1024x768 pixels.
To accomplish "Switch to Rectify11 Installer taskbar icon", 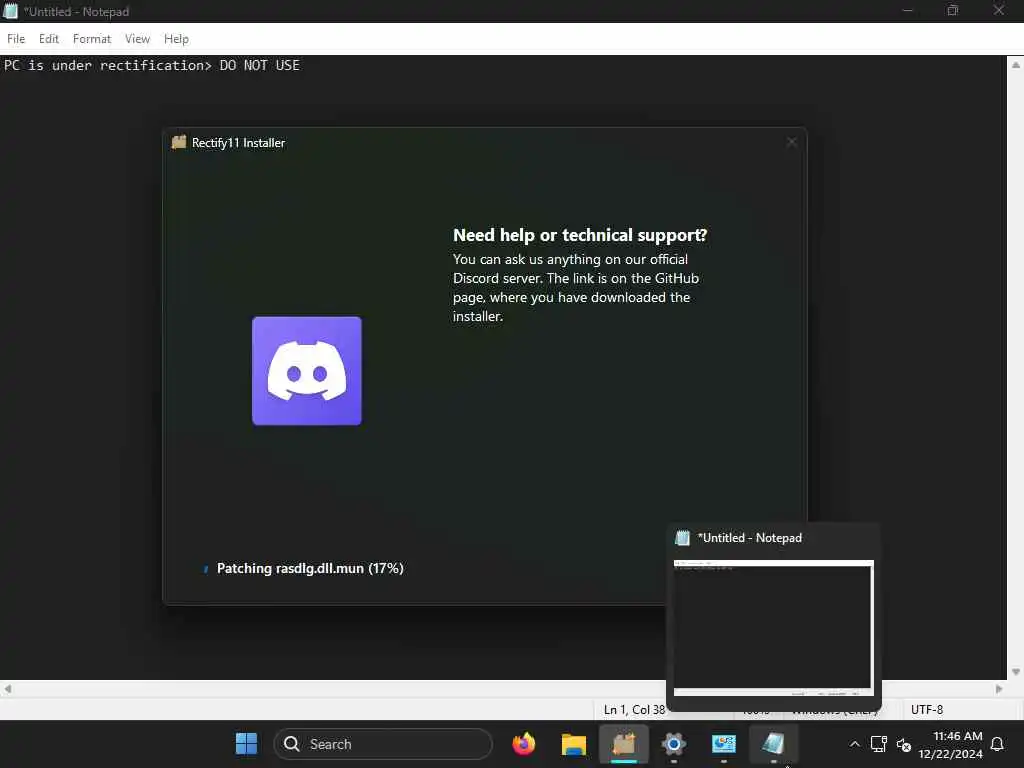I will tap(624, 744).
